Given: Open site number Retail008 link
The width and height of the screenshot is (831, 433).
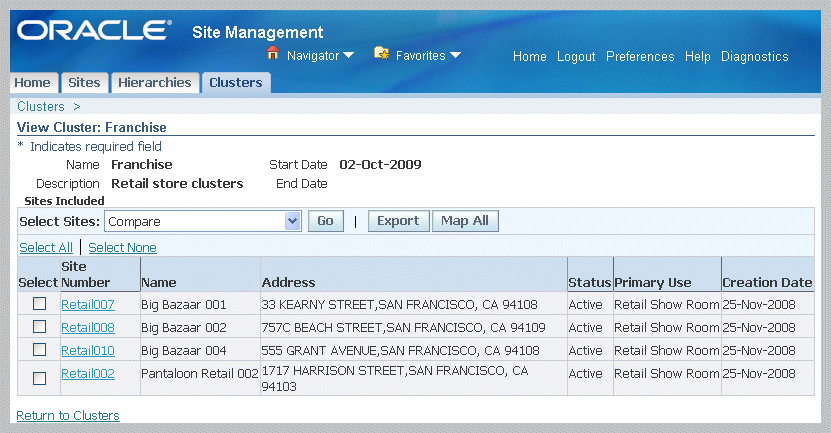Looking at the screenshot, I should coord(88,328).
